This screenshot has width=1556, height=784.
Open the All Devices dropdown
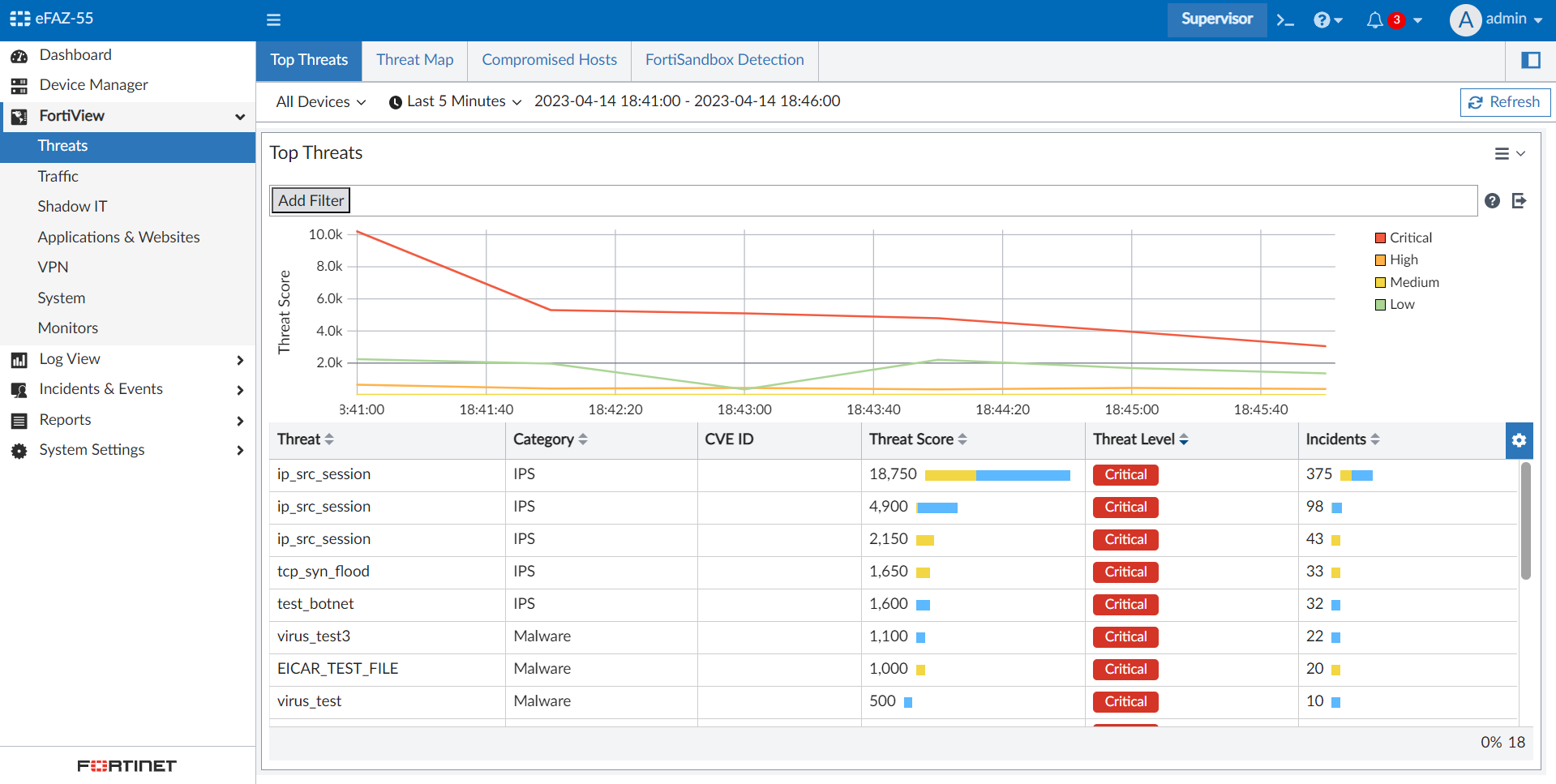319,101
